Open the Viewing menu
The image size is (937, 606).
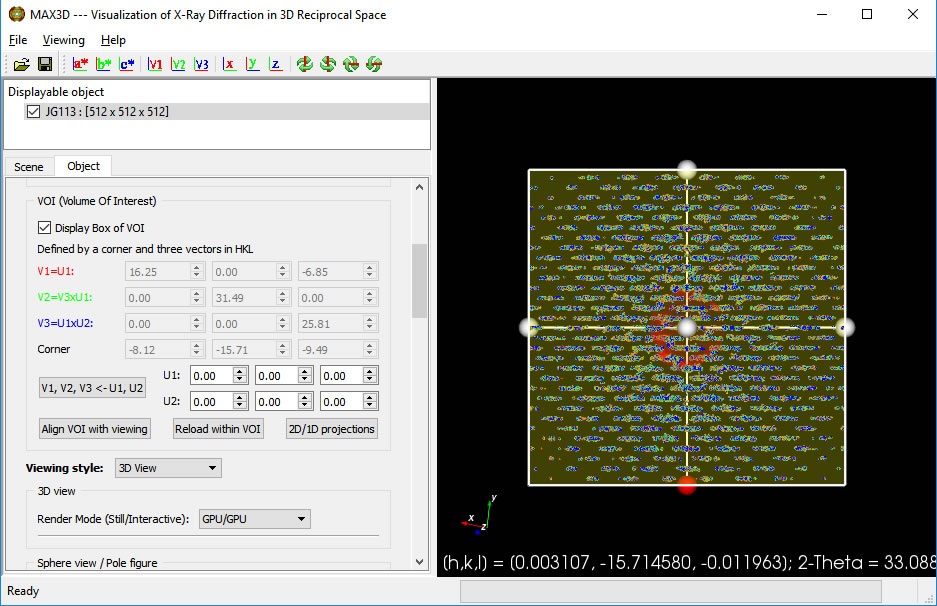[x=64, y=40]
